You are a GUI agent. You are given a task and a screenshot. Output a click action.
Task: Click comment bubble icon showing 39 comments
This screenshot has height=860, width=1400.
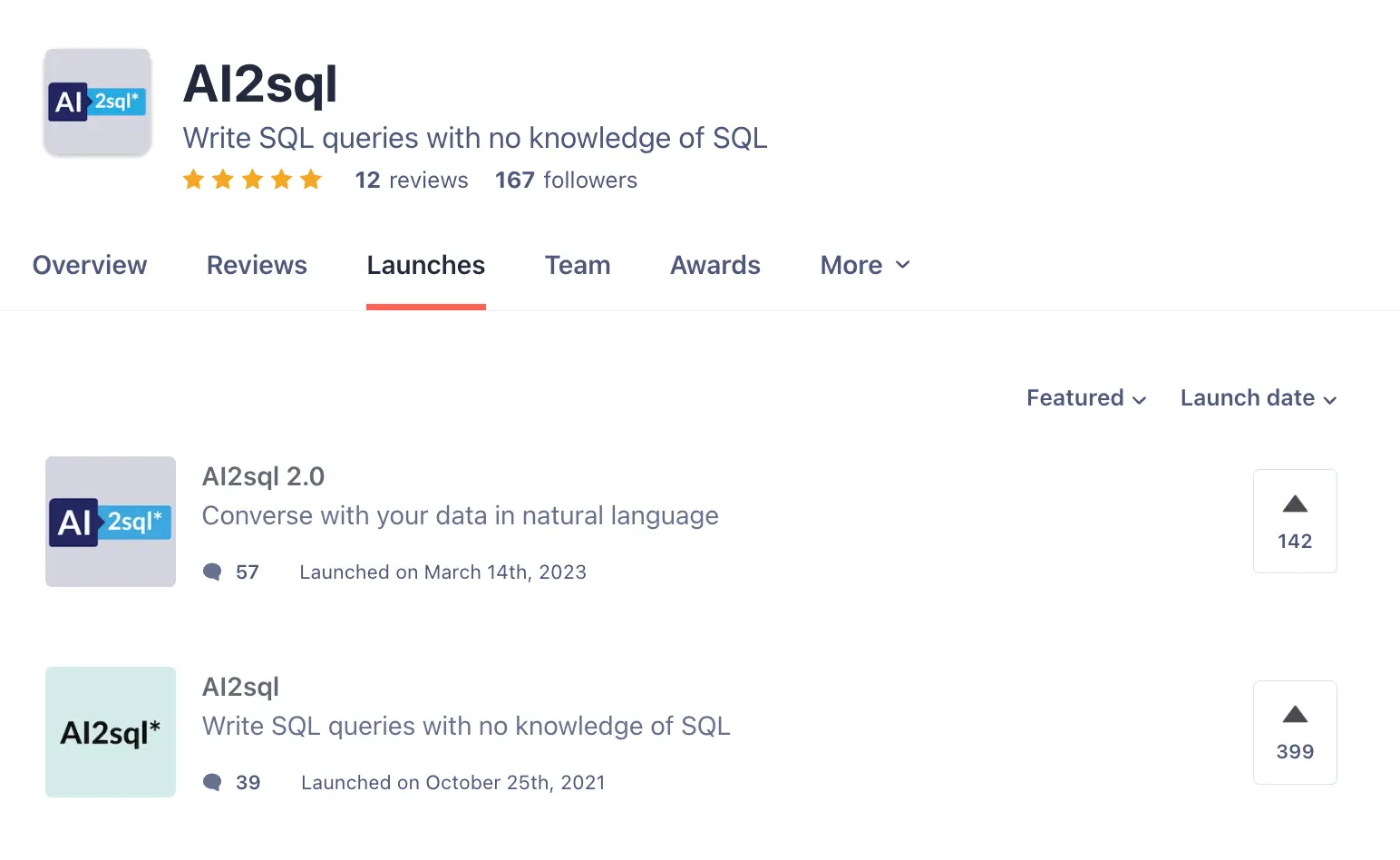click(x=212, y=782)
